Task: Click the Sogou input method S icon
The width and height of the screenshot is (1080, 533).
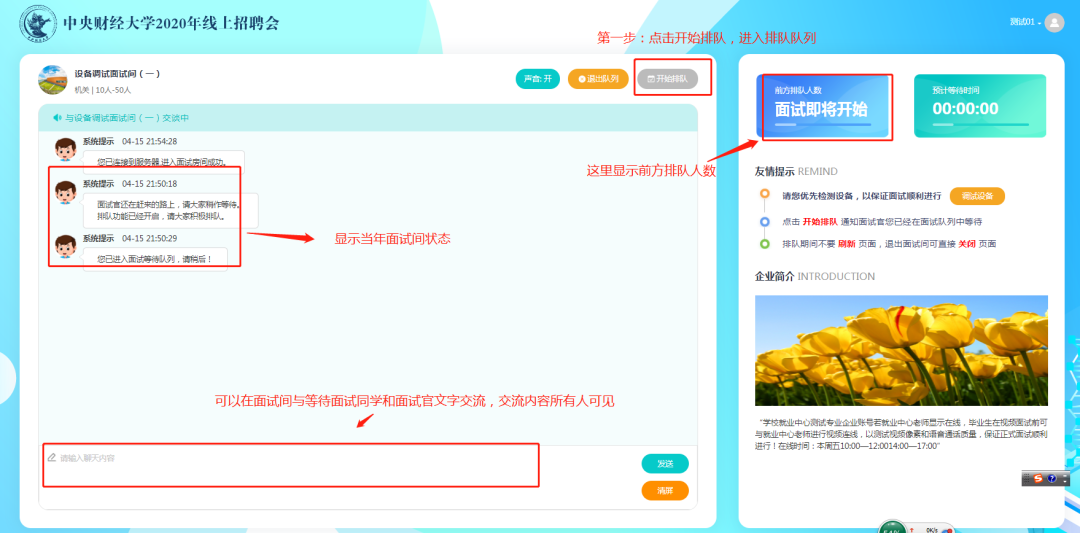Action: pyautogui.click(x=1038, y=479)
